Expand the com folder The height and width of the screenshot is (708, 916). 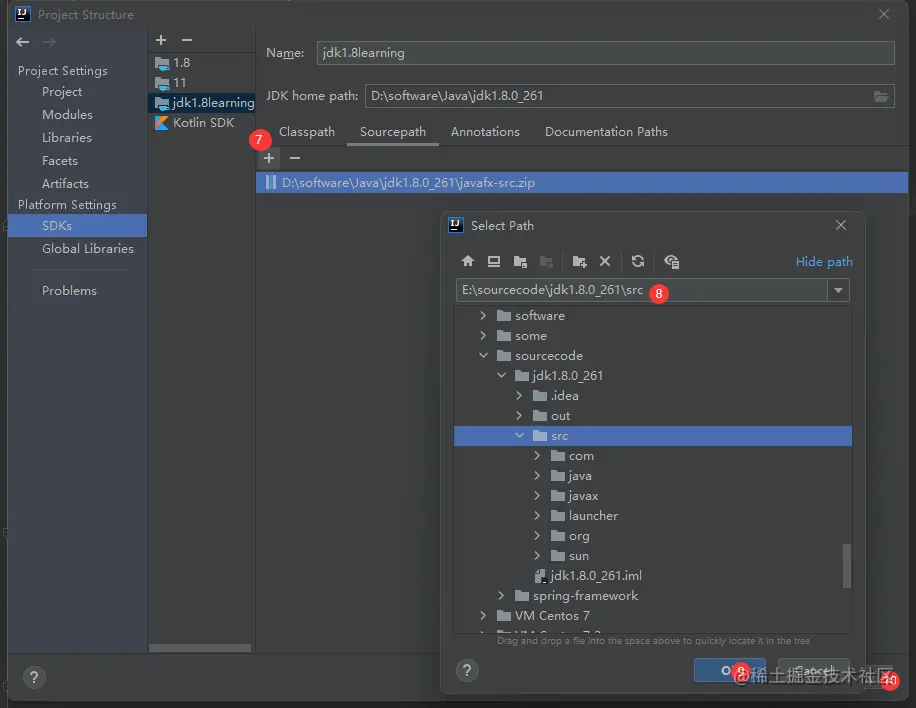pos(537,455)
